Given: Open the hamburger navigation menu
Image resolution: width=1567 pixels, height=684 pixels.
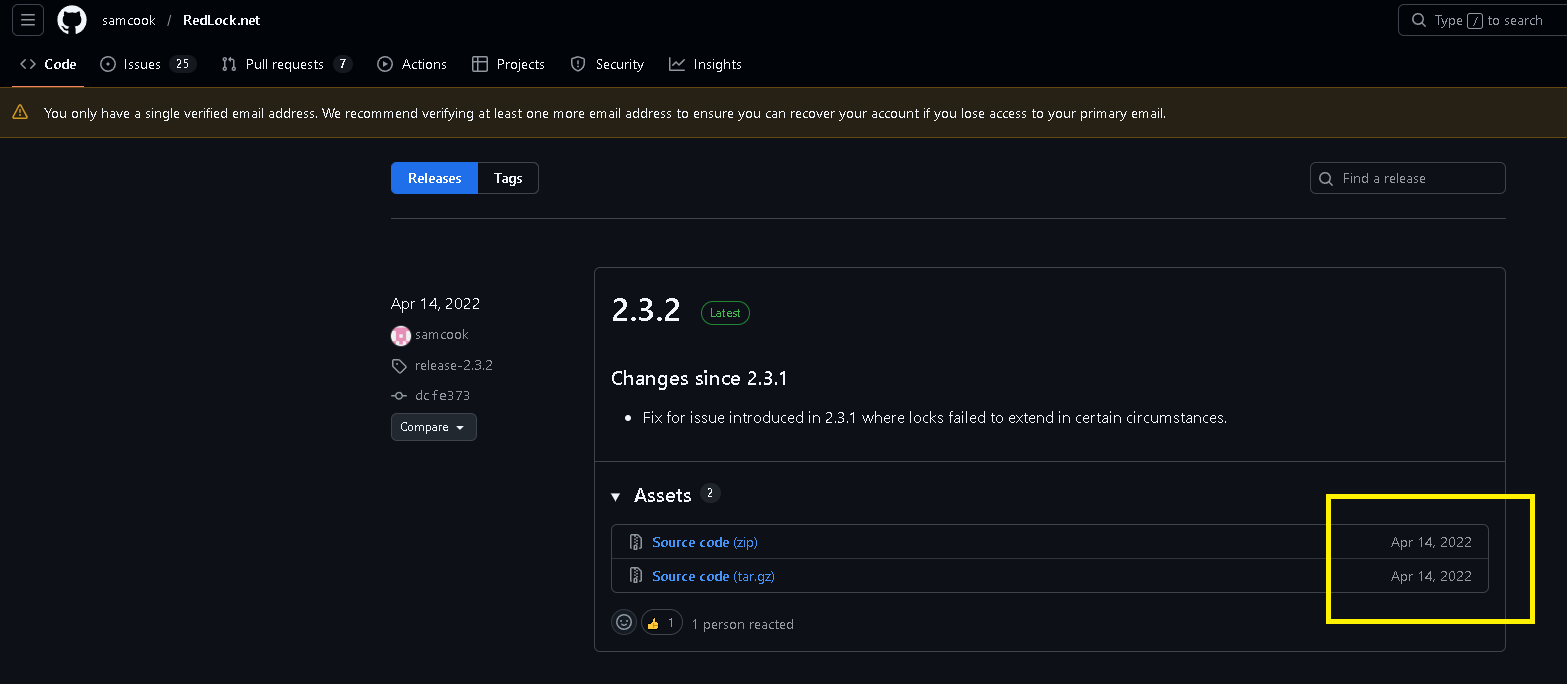Looking at the screenshot, I should 28,20.
